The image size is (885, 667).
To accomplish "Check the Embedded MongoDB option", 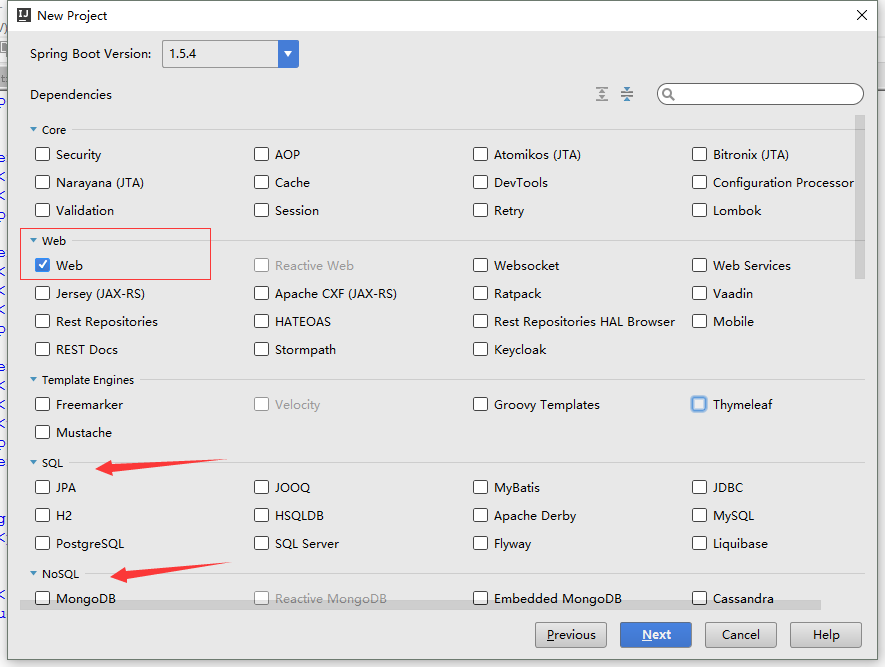I will point(480,598).
